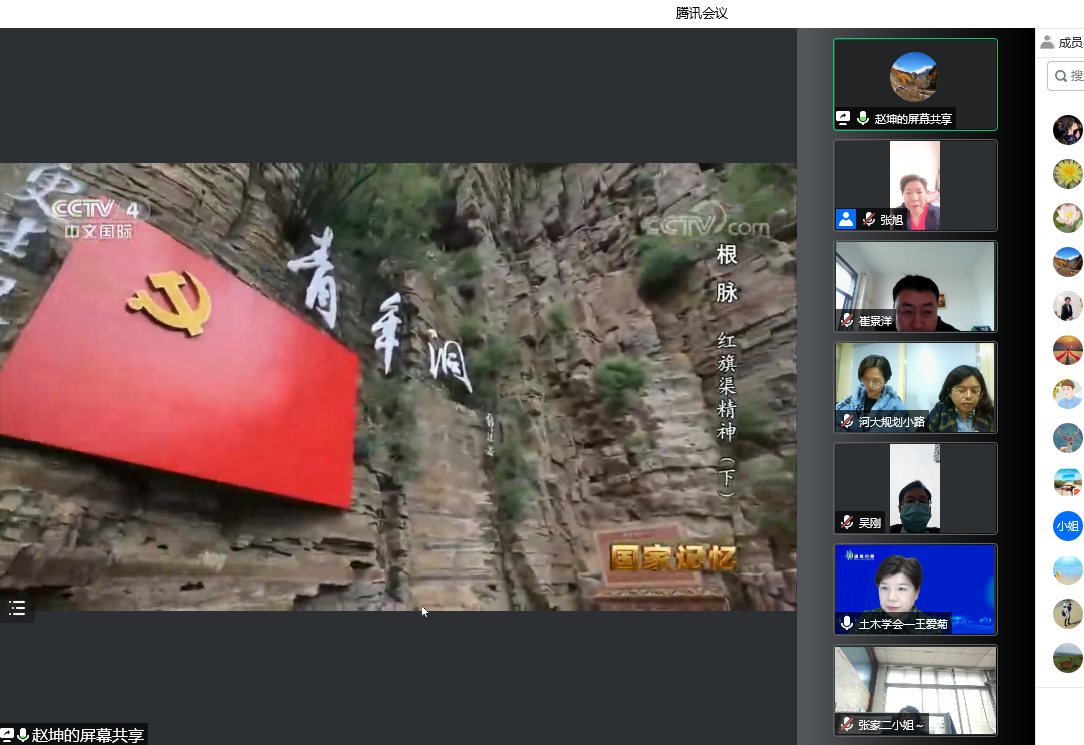
Task: Select the yellow flower avatar in member list
Action: (x=1067, y=174)
